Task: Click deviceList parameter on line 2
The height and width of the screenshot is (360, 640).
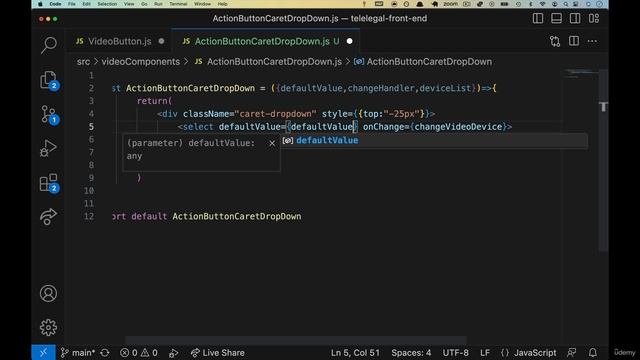Action: (x=445, y=88)
